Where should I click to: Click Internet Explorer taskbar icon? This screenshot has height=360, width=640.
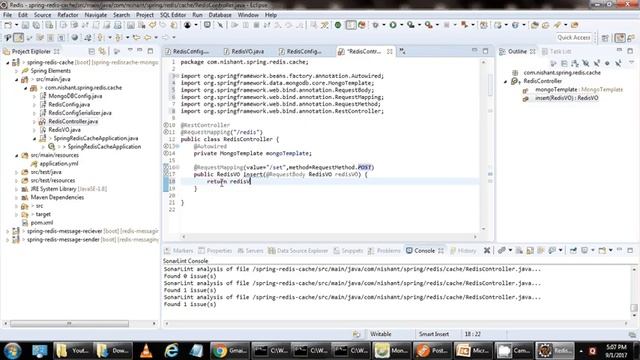point(171,351)
